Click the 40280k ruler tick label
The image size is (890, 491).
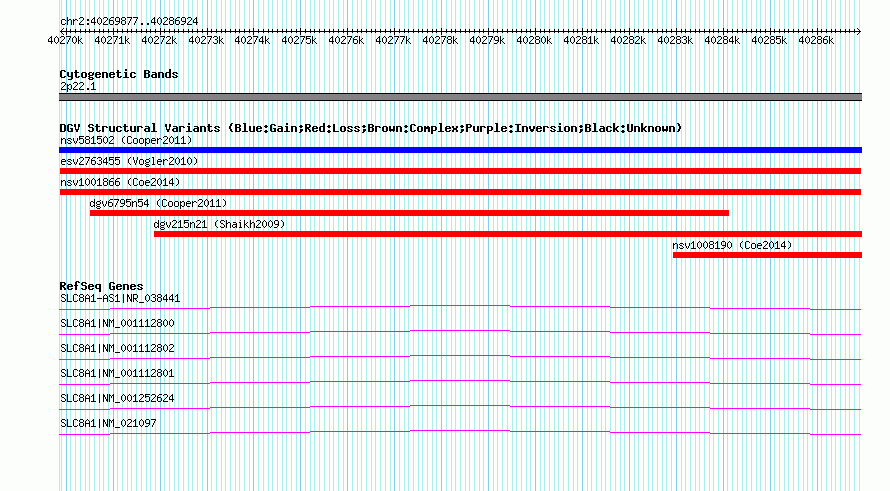tap(534, 40)
